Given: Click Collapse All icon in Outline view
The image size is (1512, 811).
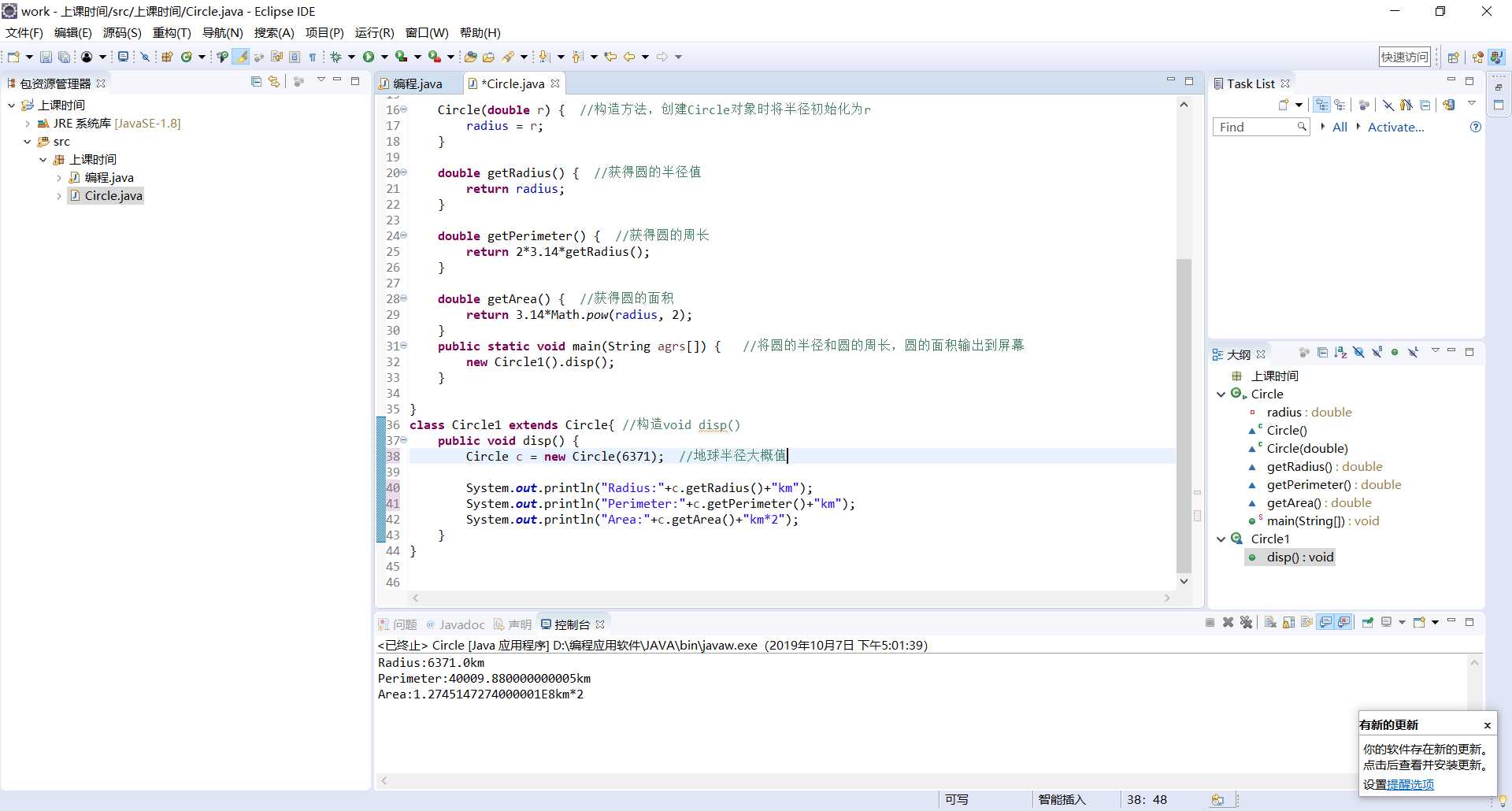Looking at the screenshot, I should pos(1322,353).
